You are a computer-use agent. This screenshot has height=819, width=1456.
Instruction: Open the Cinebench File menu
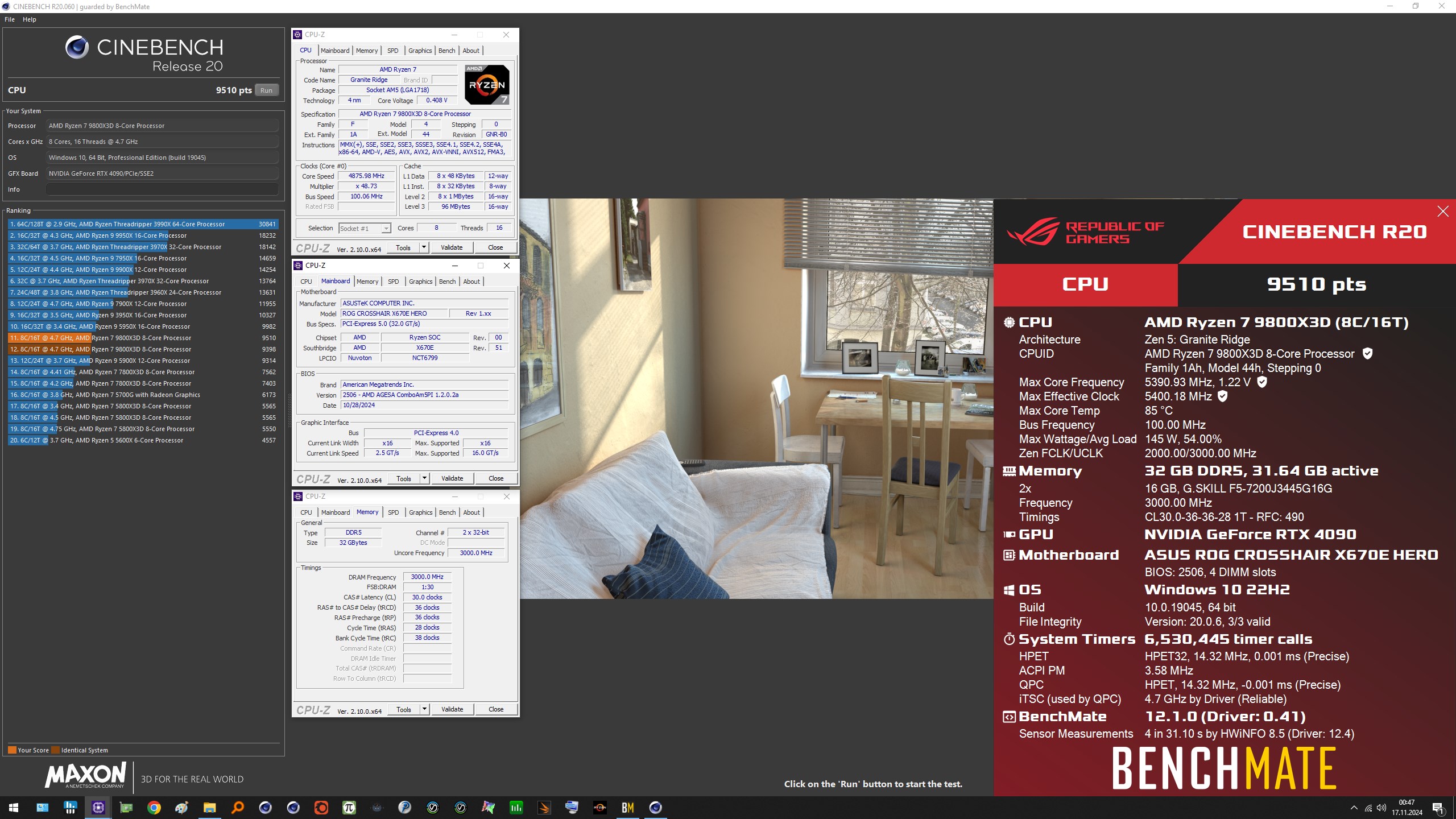[10, 19]
